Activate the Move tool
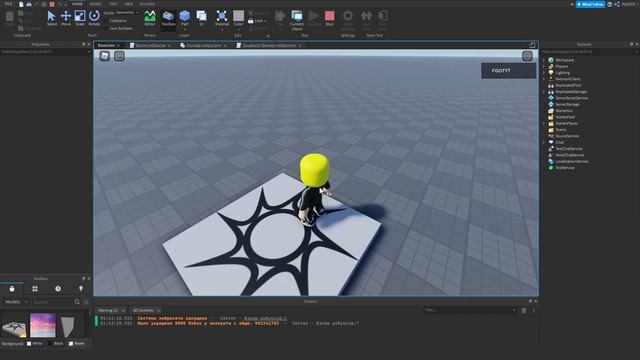Screen dimensions: 640x360 tap(66, 18)
